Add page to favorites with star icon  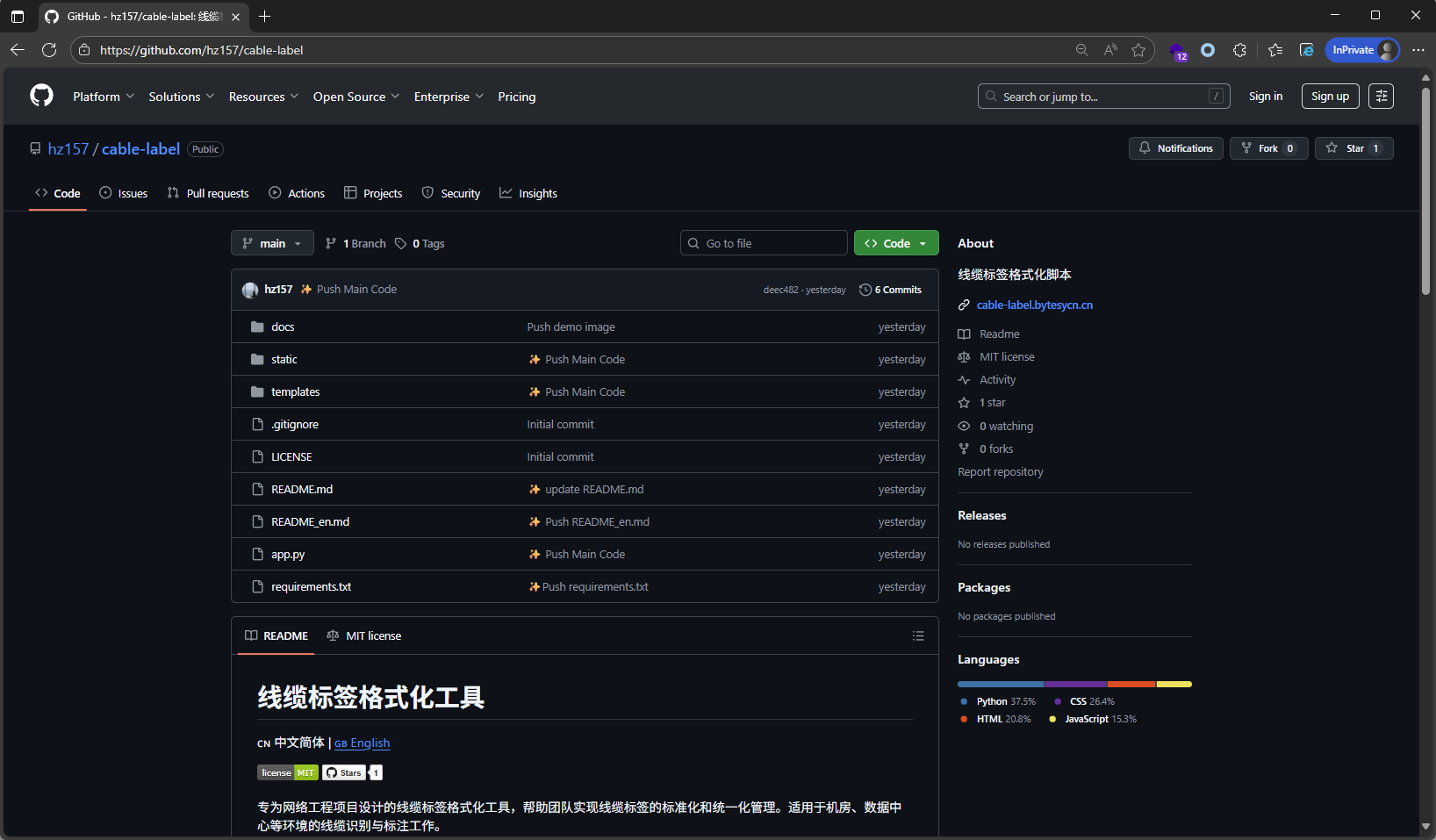1138,50
